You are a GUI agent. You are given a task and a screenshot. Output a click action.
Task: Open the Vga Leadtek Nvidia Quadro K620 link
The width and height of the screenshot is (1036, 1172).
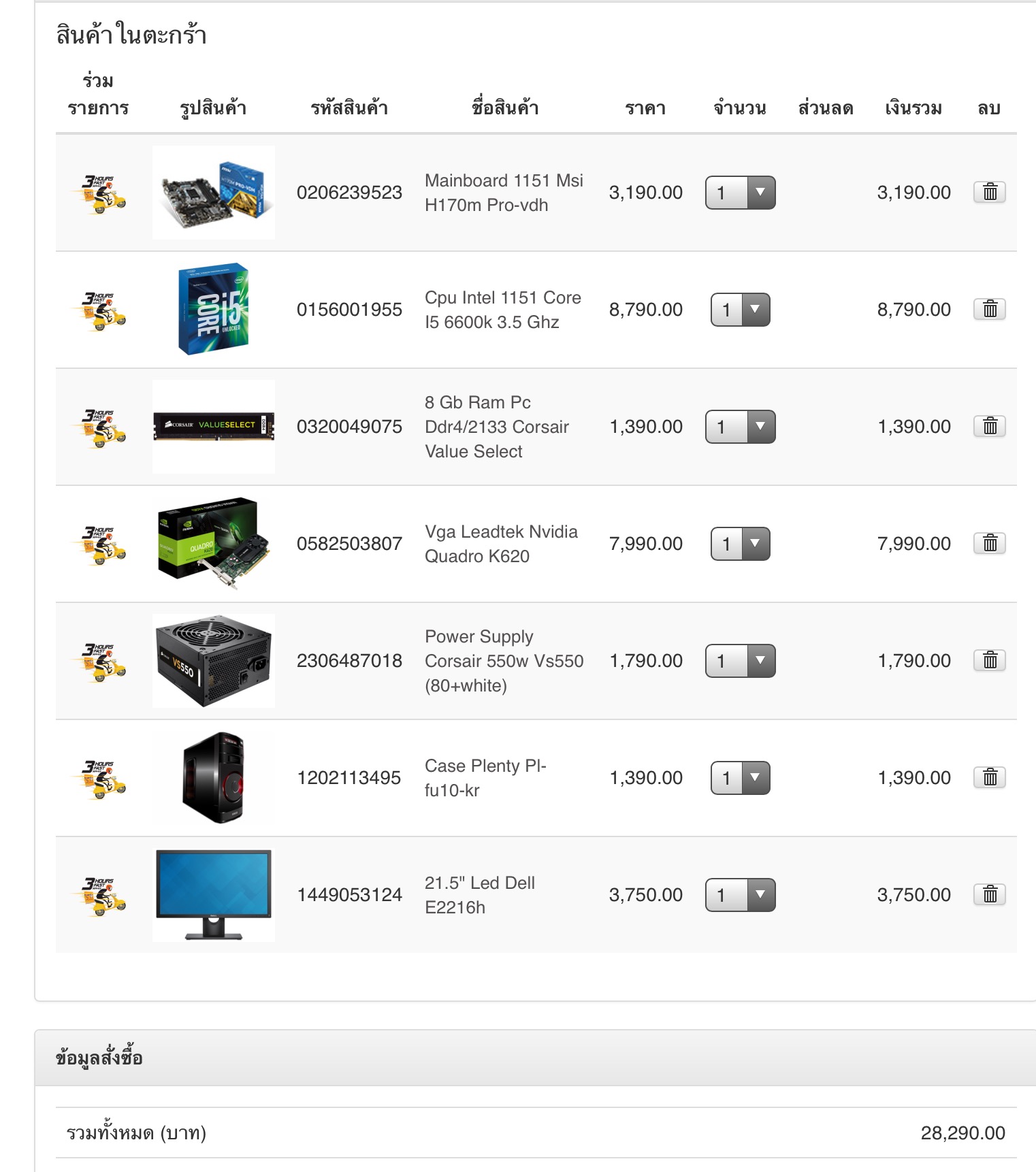(x=501, y=544)
